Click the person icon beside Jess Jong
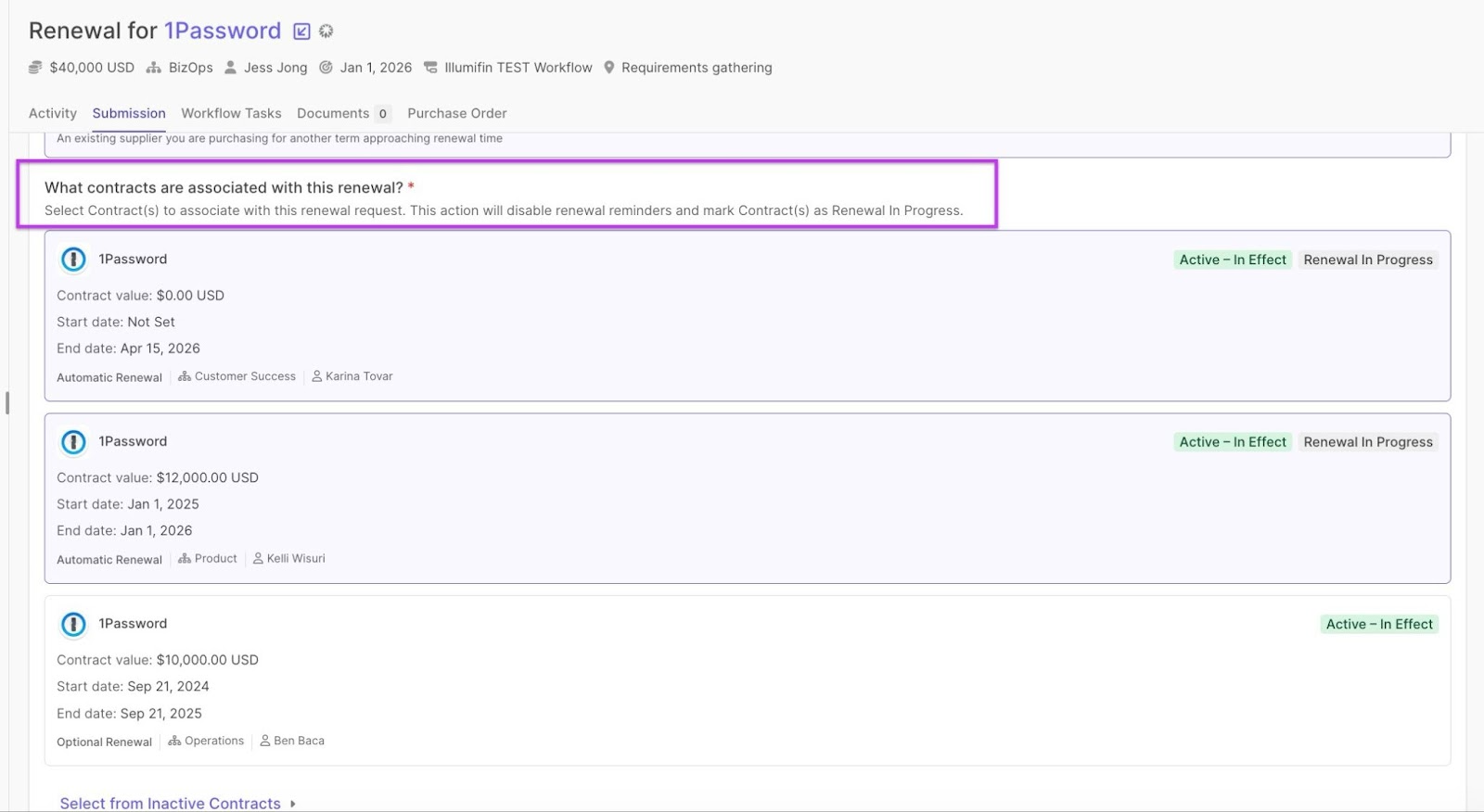Image resolution: width=1484 pixels, height=812 pixels. (231, 68)
